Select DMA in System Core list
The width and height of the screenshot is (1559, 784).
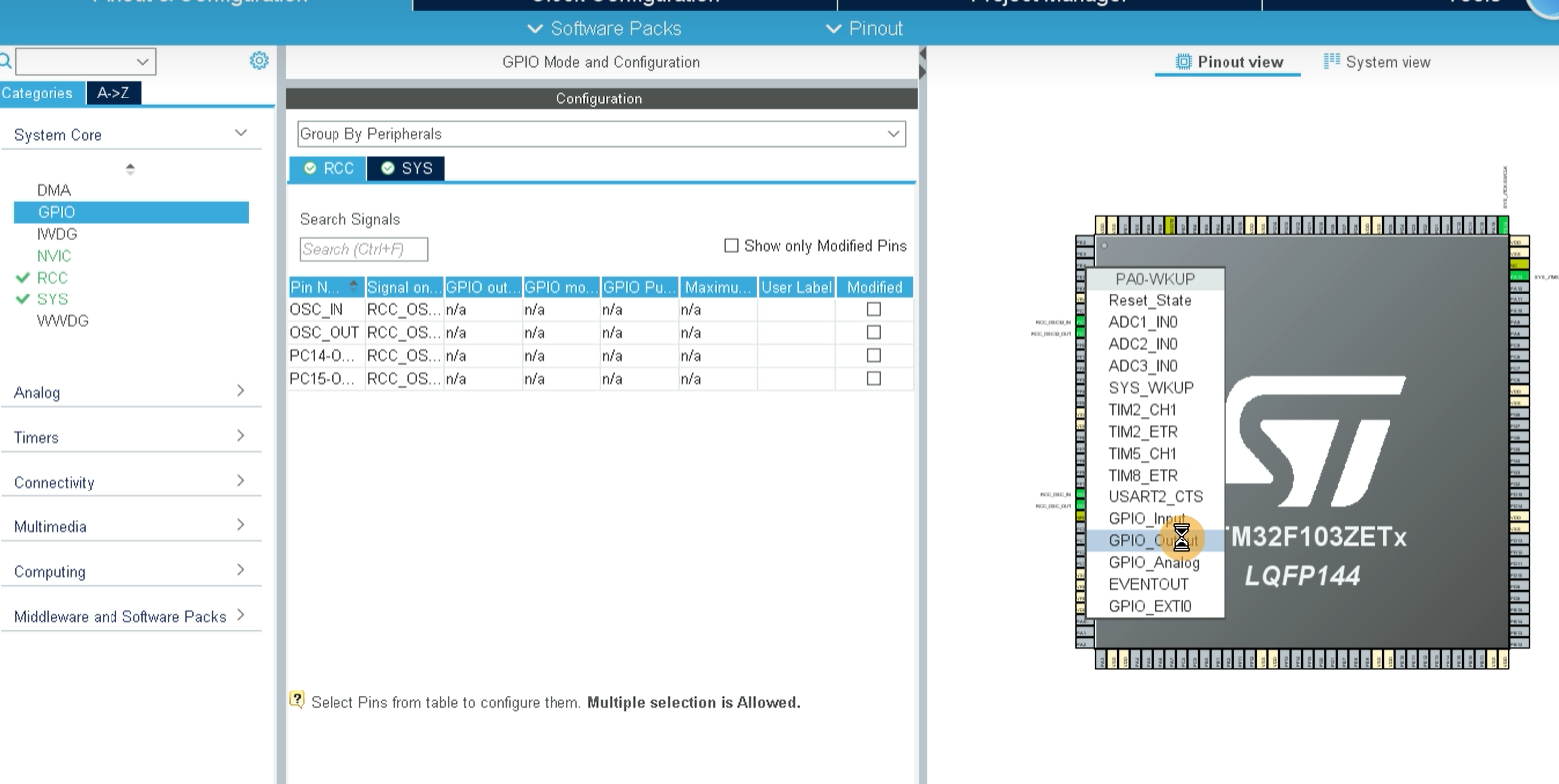click(x=54, y=190)
